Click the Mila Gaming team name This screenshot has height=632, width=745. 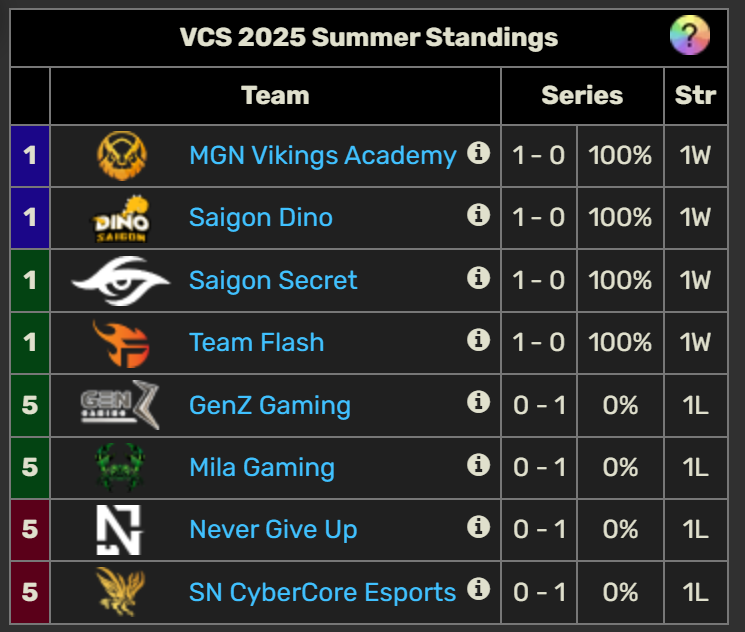[x=262, y=468]
